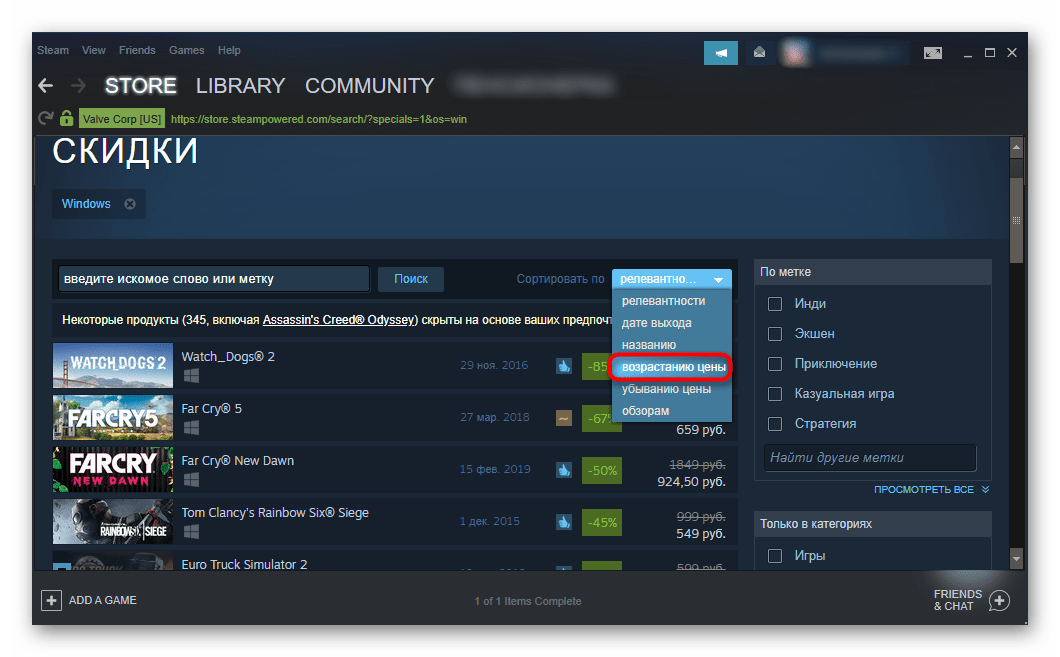Check the Стратегия tag checkbox

point(775,424)
